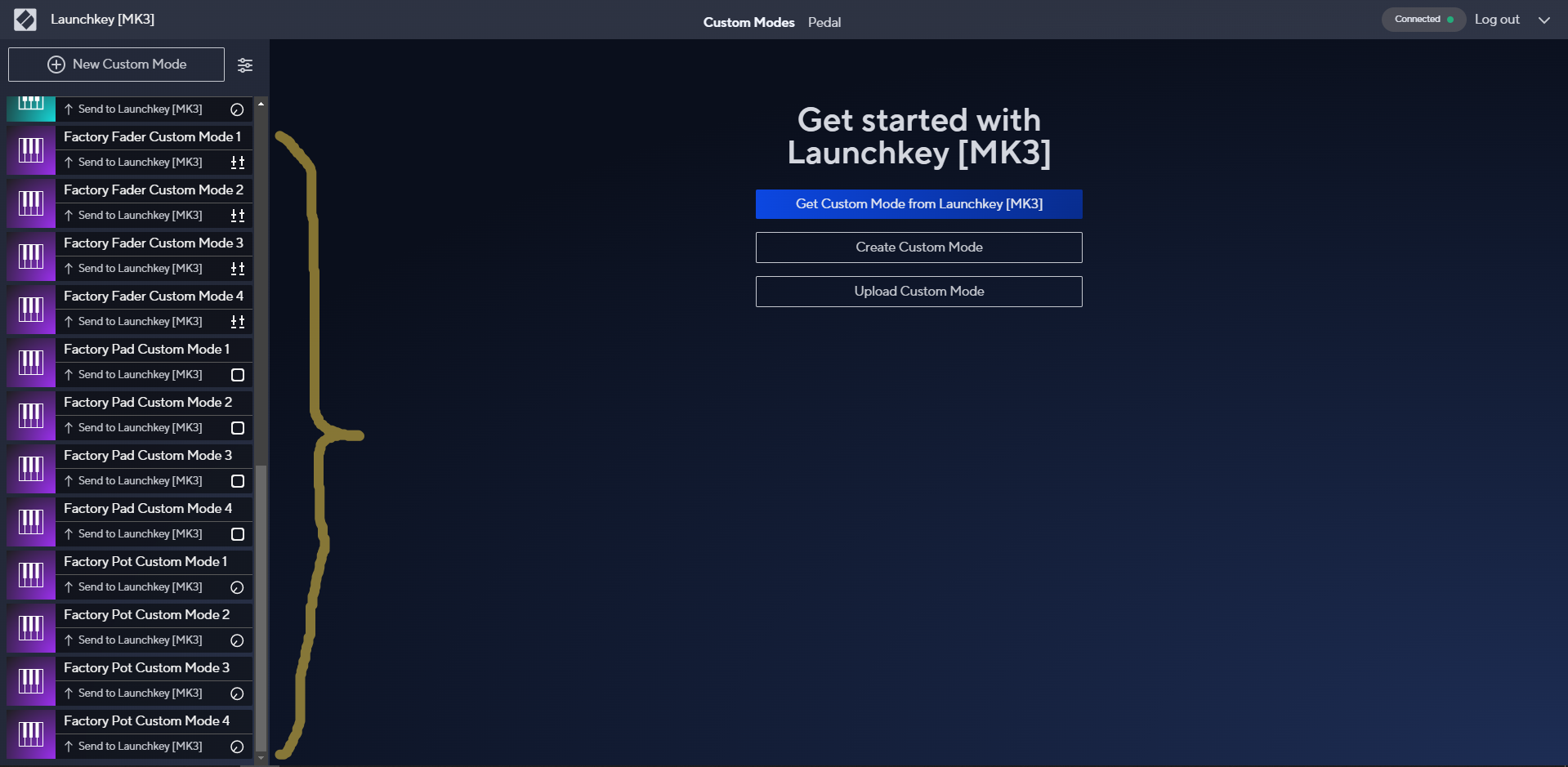
Task: Click the Log out link
Action: (x=1497, y=20)
